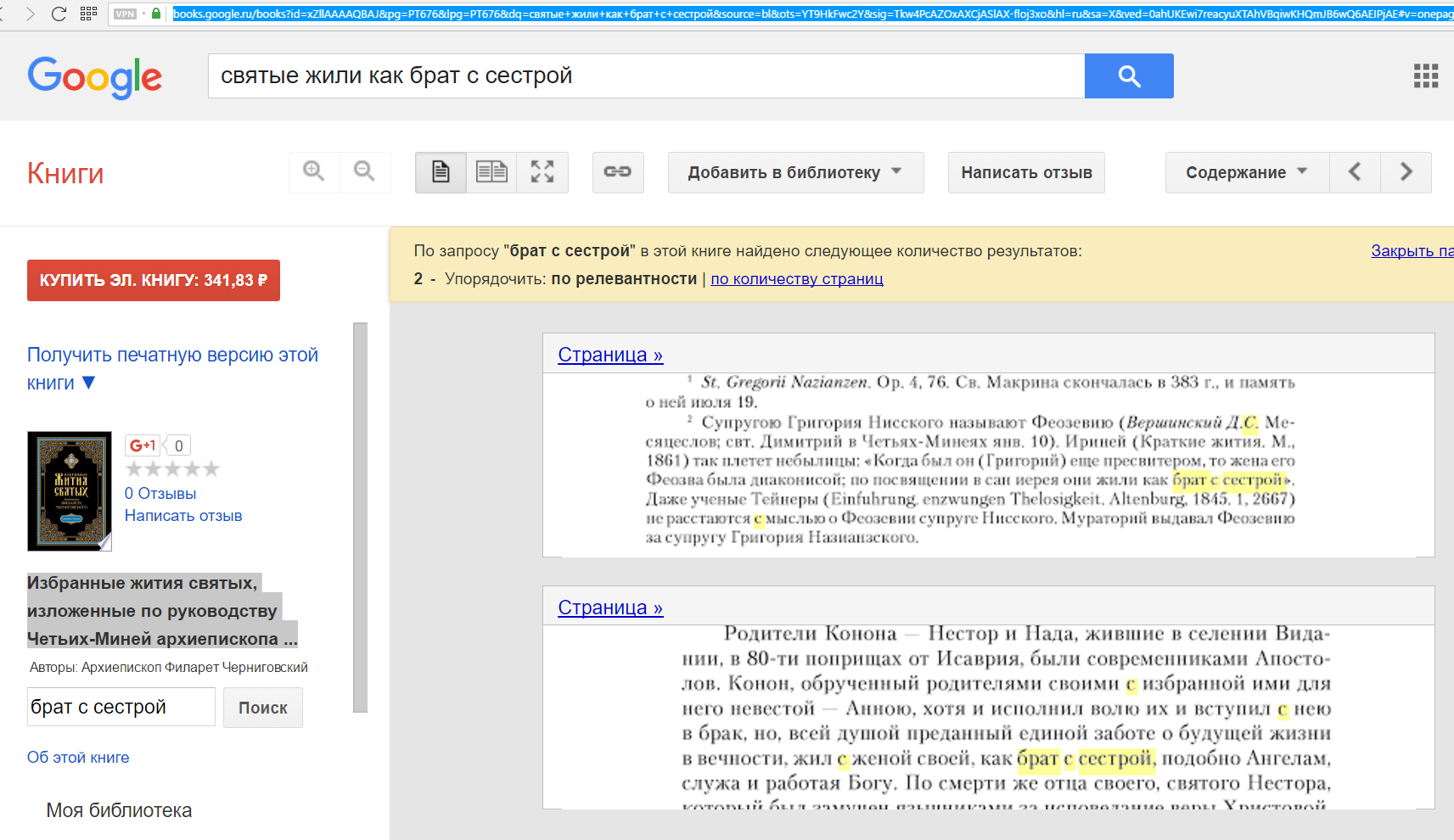Click the green secure lock icon

(156, 14)
